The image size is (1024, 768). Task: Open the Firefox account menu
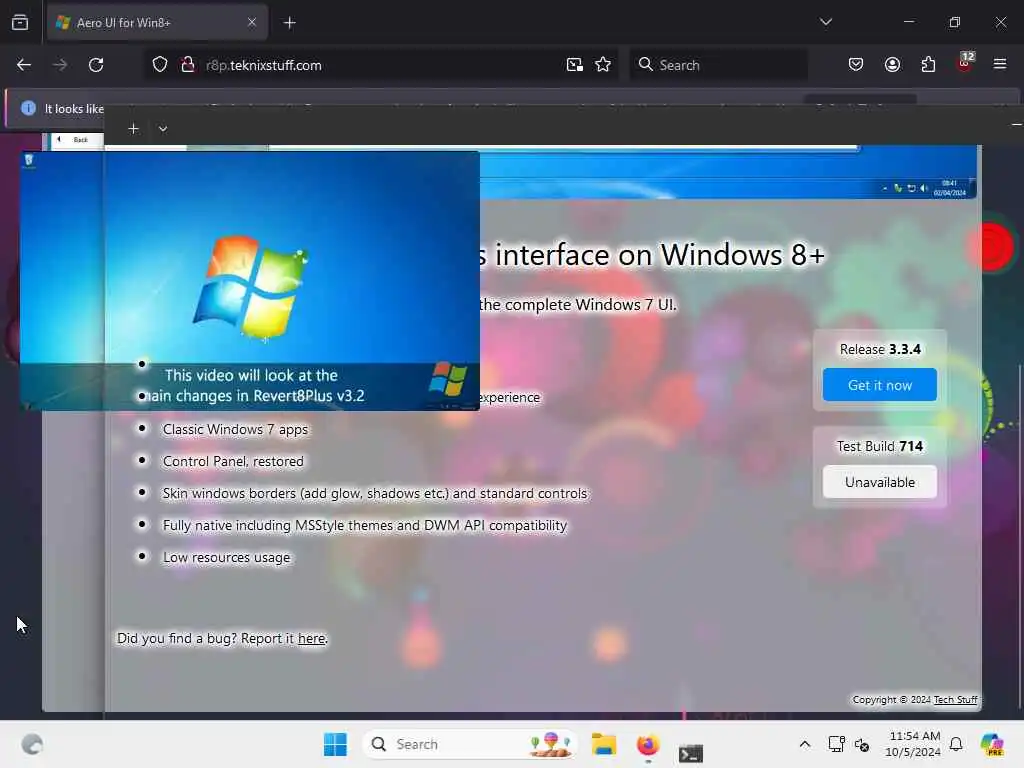(893, 65)
